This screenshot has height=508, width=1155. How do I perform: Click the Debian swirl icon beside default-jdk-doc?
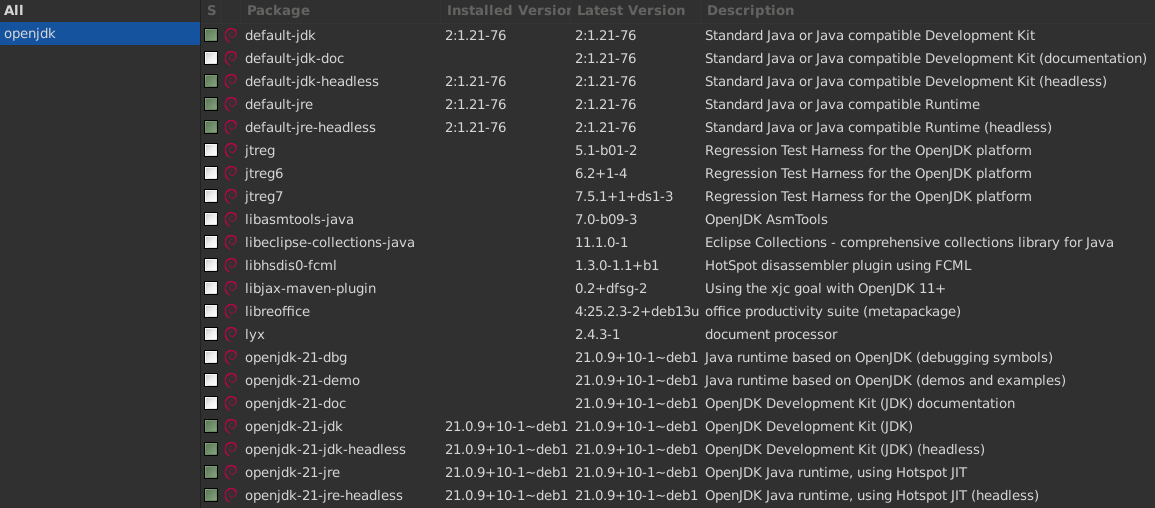point(231,58)
